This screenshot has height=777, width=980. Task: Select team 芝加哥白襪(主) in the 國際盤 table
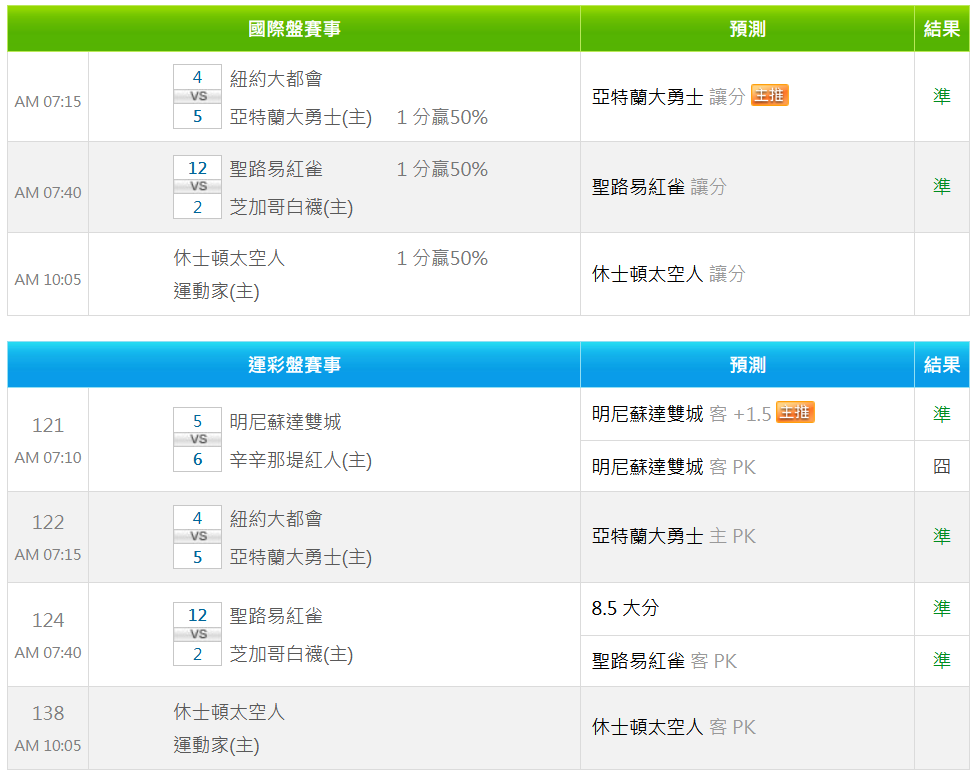(x=291, y=208)
